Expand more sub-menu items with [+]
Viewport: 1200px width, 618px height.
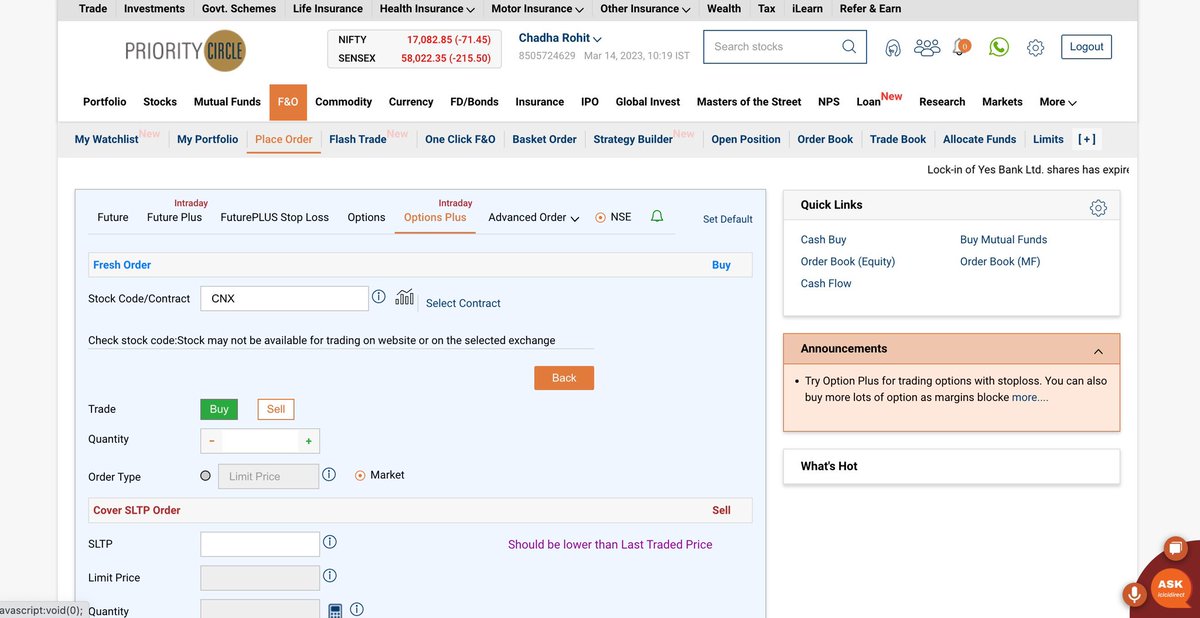[x=1086, y=139]
